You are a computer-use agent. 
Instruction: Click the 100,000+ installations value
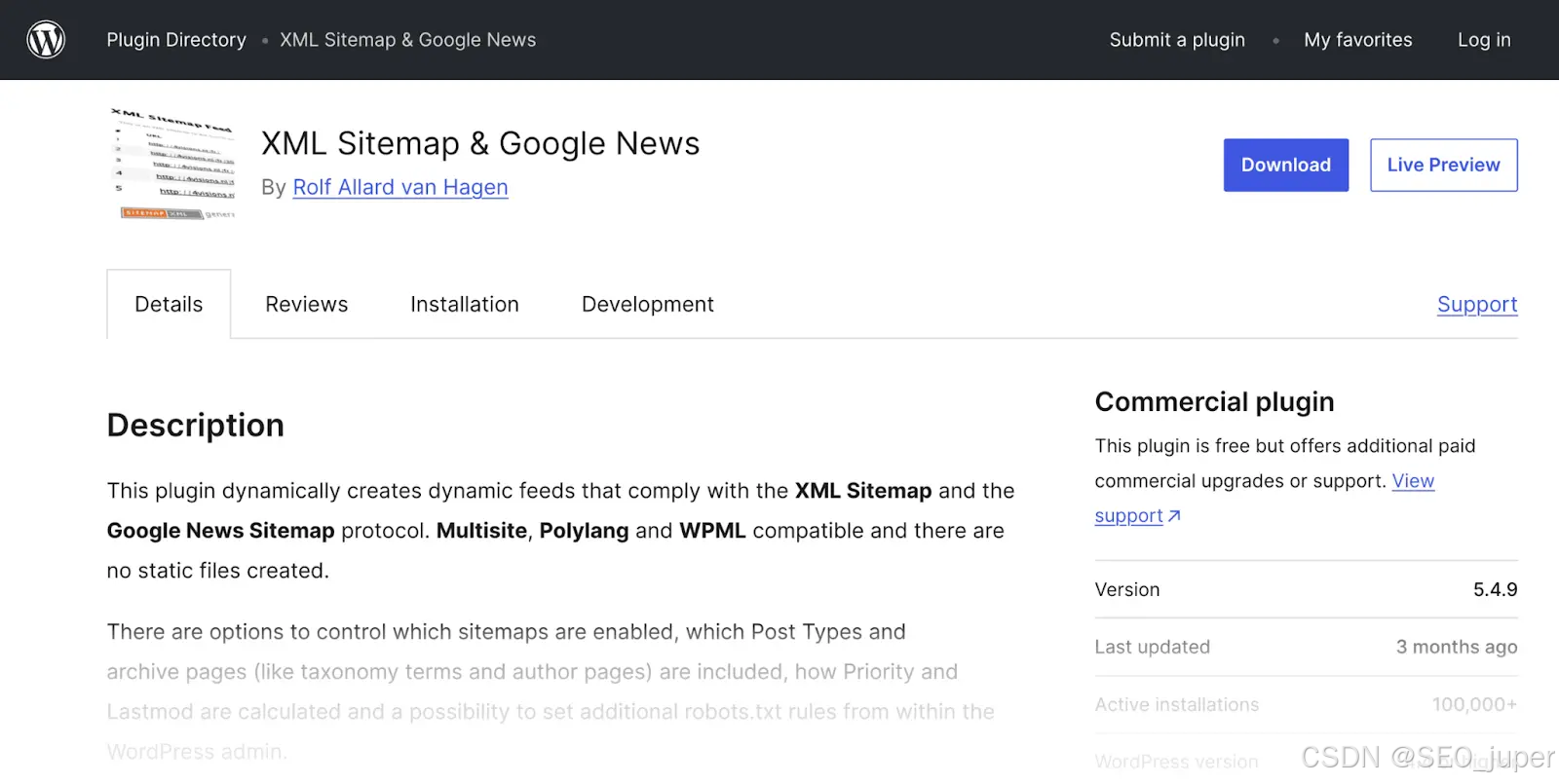point(1474,704)
